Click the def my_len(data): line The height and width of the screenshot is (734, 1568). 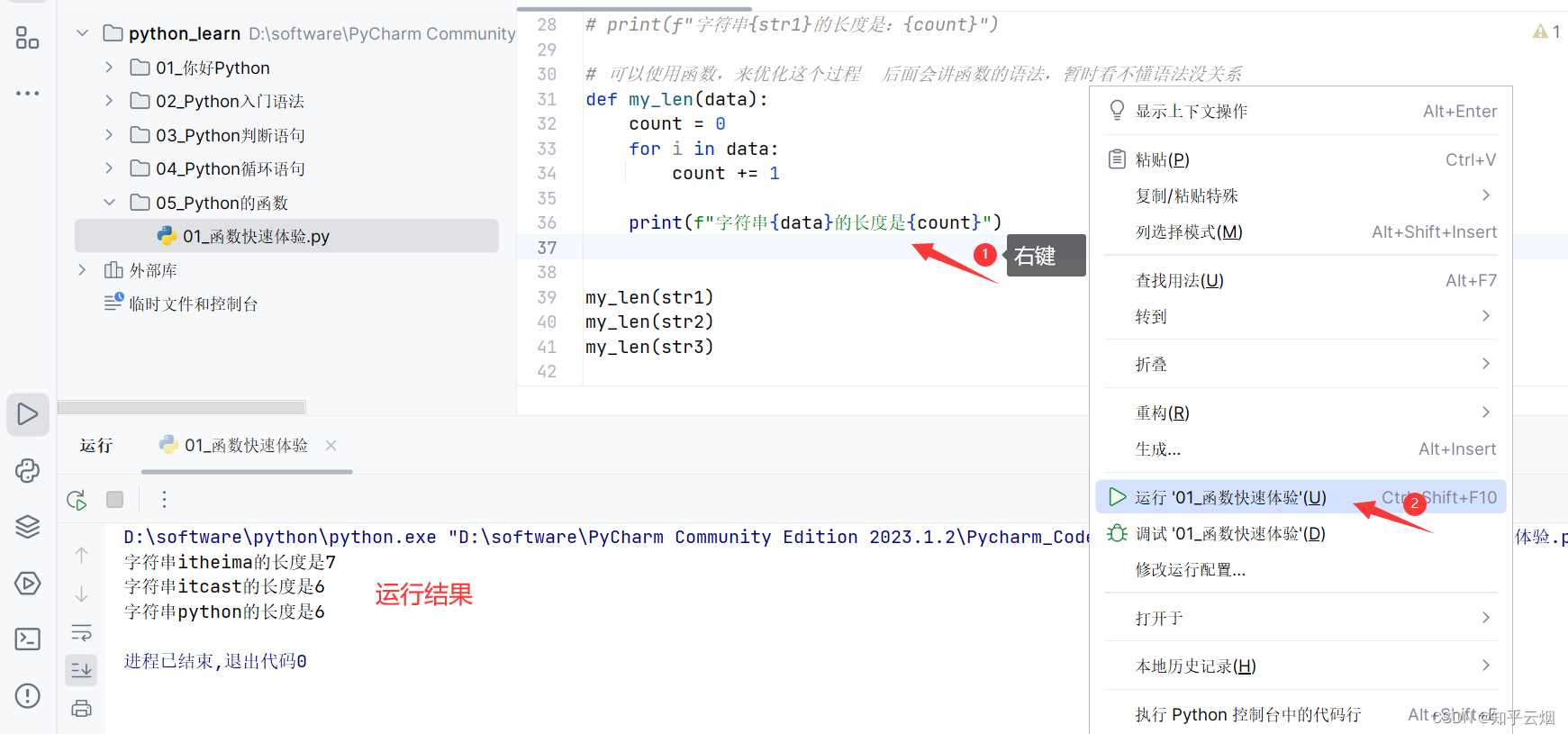point(676,99)
